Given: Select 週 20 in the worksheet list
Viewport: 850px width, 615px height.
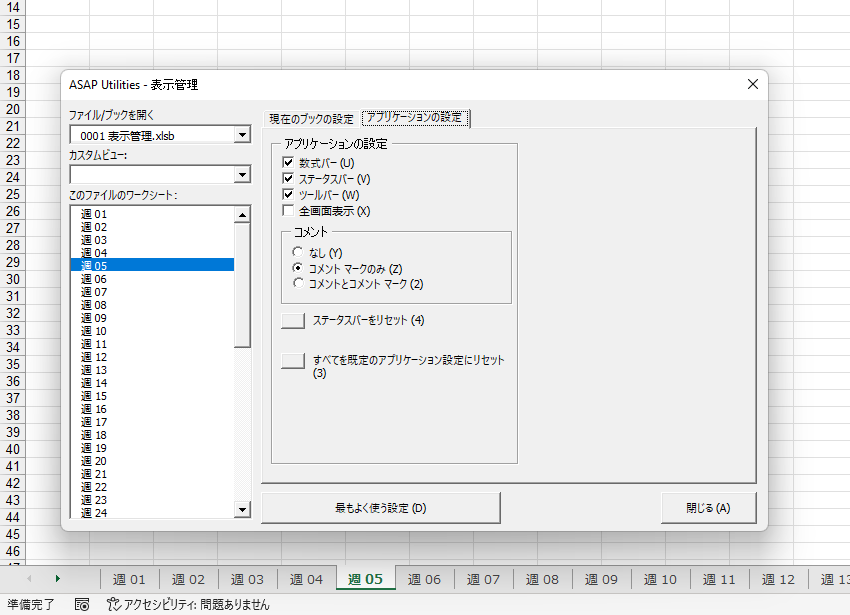Looking at the screenshot, I should pos(152,461).
